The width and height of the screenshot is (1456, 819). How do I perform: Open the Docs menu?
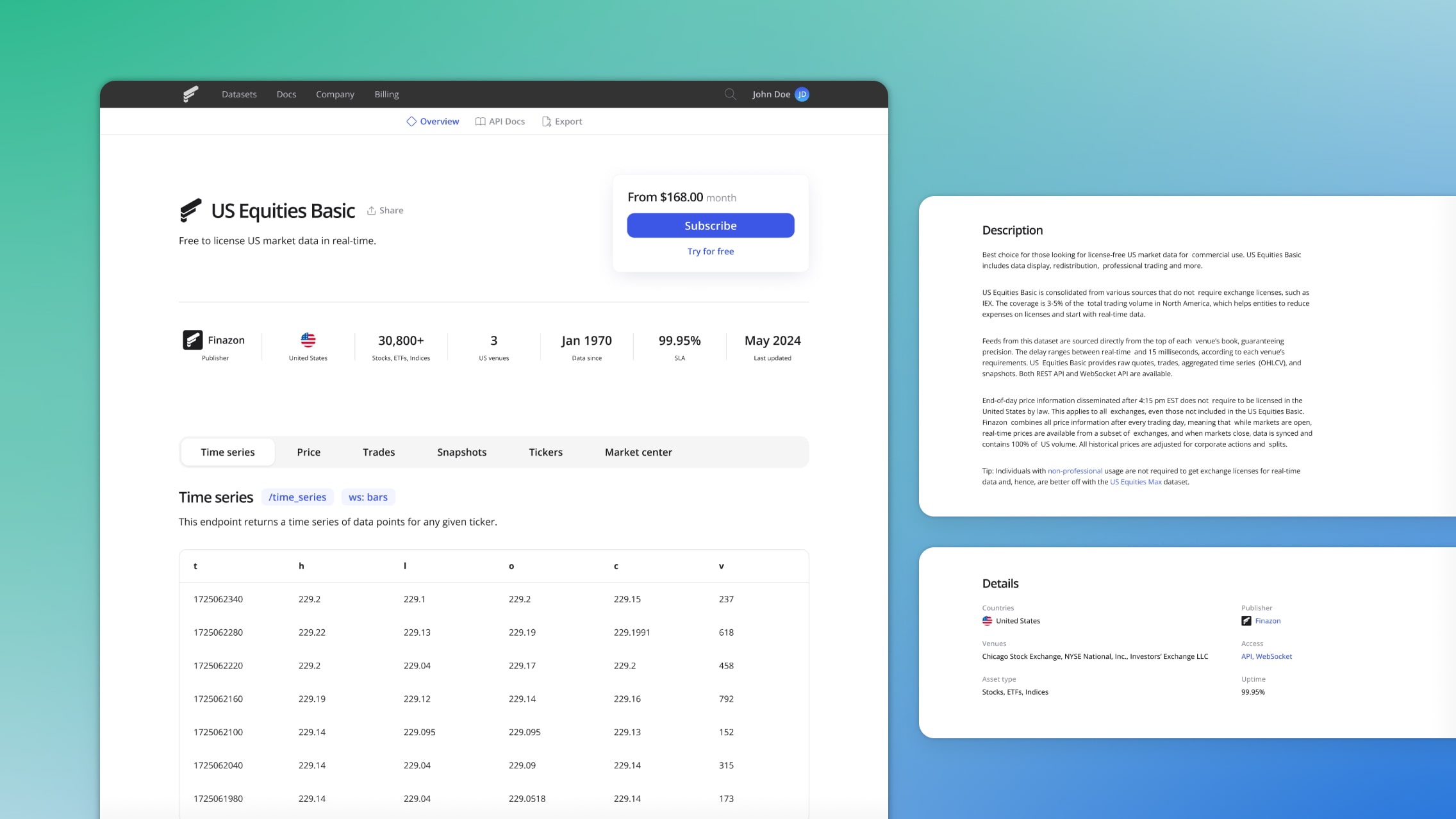click(x=286, y=94)
